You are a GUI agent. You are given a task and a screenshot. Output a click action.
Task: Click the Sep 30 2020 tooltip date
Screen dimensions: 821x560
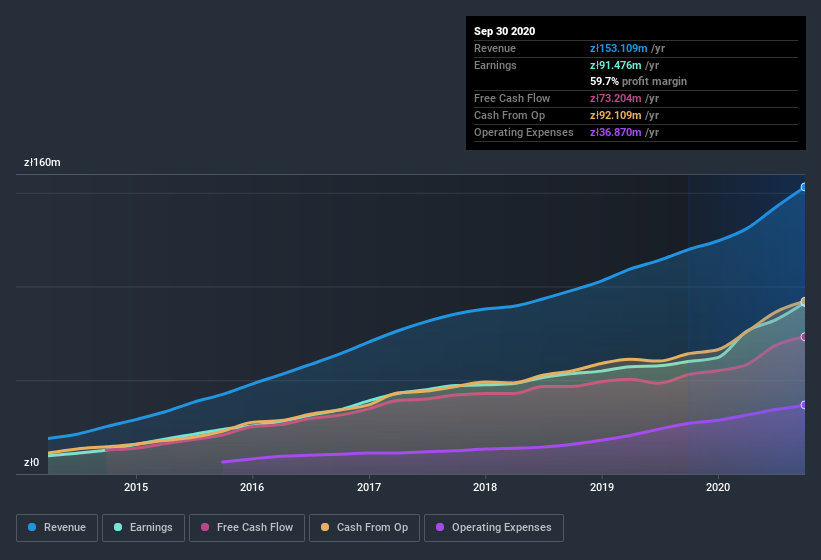(x=504, y=31)
